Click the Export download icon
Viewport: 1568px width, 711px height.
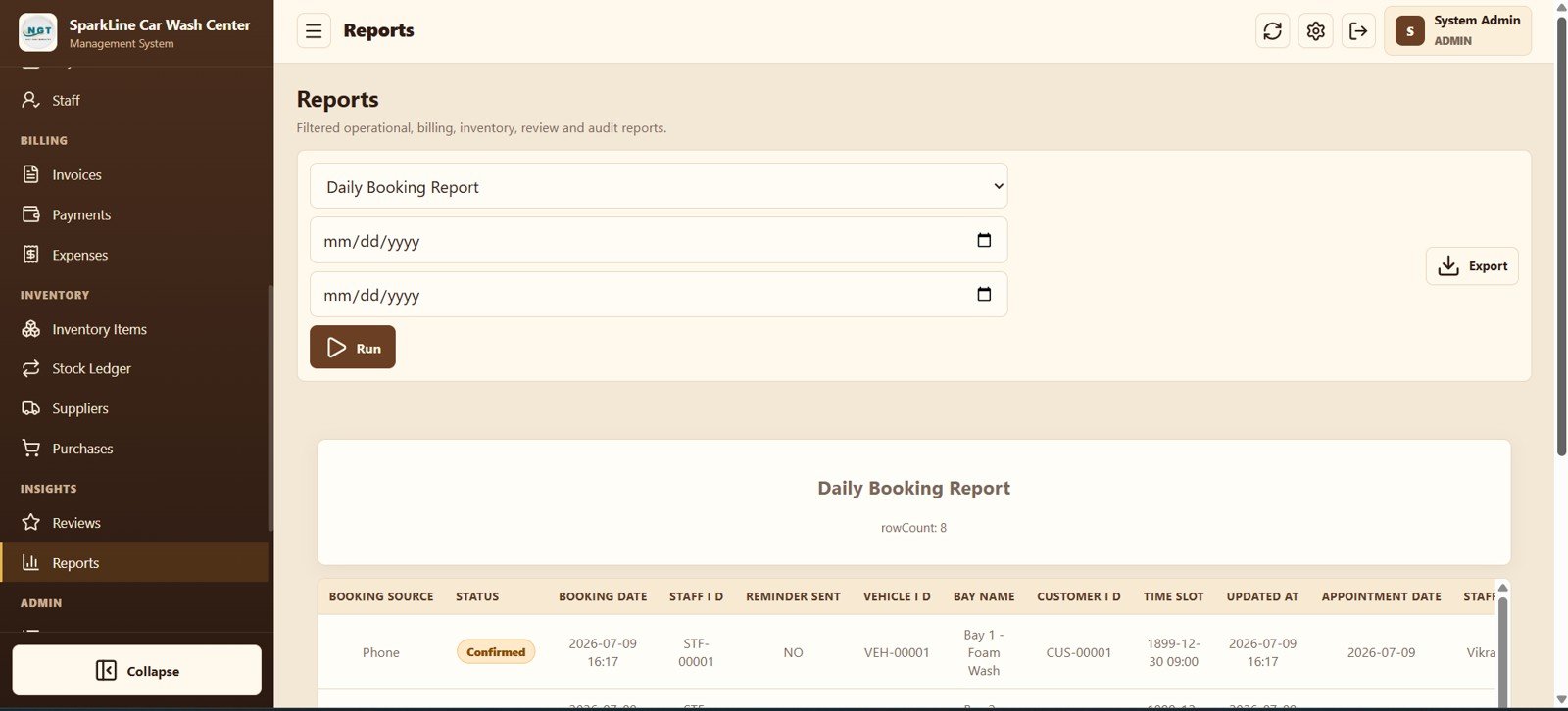click(x=1448, y=265)
